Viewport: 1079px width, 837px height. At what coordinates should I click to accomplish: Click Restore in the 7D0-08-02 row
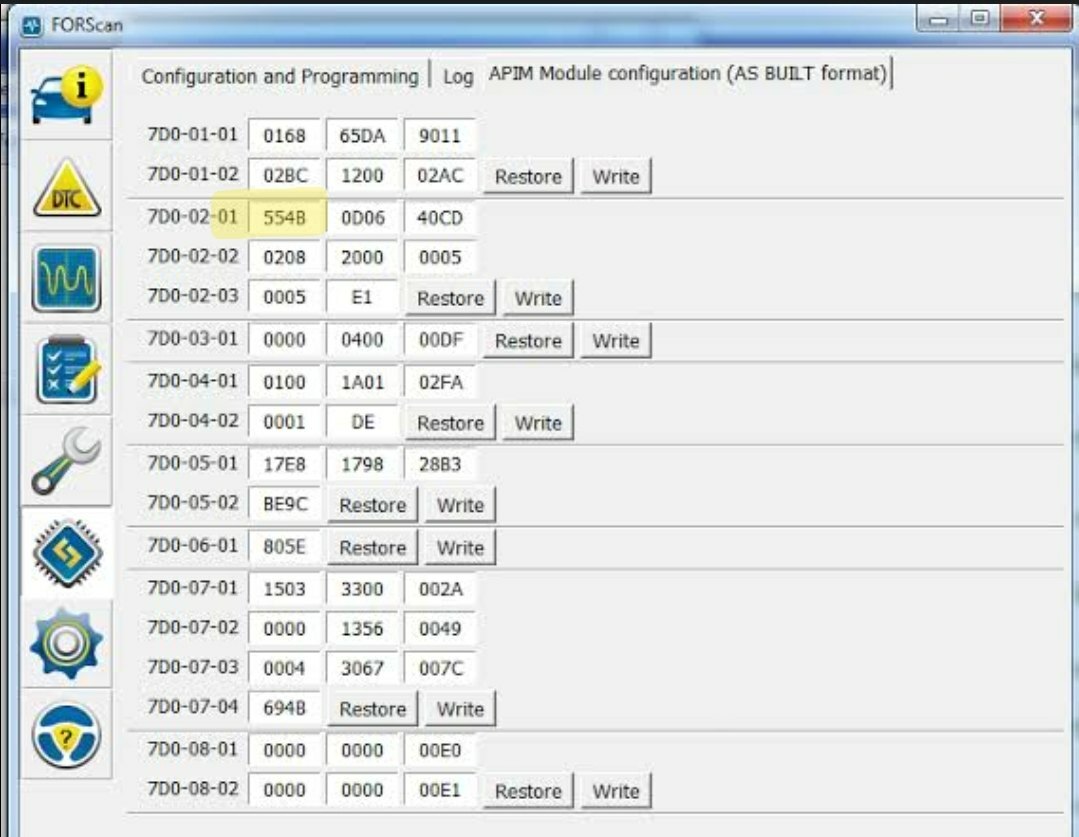[x=528, y=791]
